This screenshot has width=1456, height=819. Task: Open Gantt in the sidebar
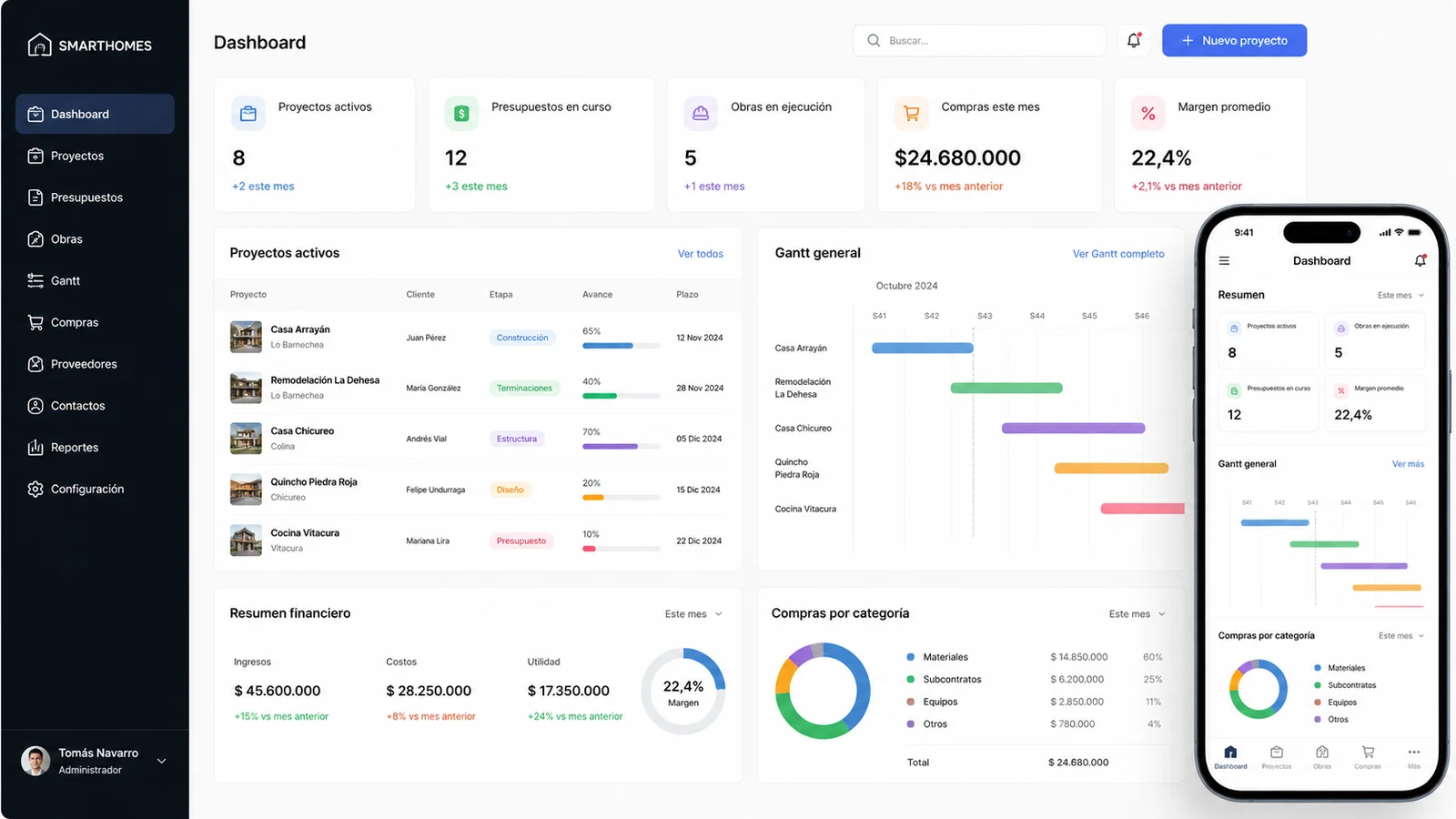tap(95, 281)
